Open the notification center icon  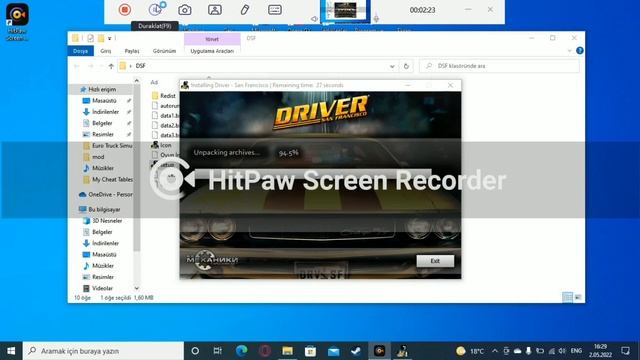(x=625, y=351)
